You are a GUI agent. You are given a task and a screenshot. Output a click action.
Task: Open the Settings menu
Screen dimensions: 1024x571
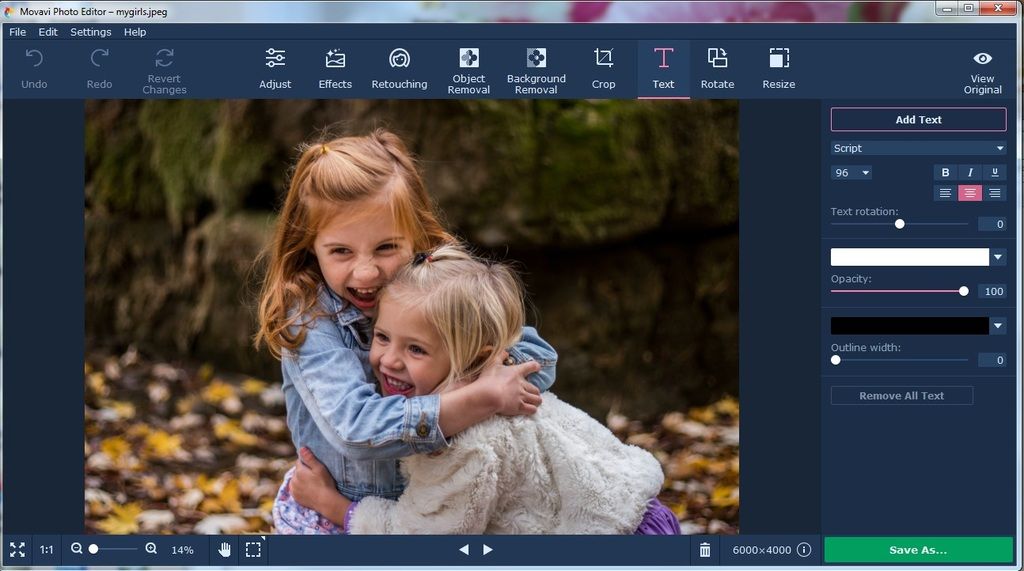(91, 32)
